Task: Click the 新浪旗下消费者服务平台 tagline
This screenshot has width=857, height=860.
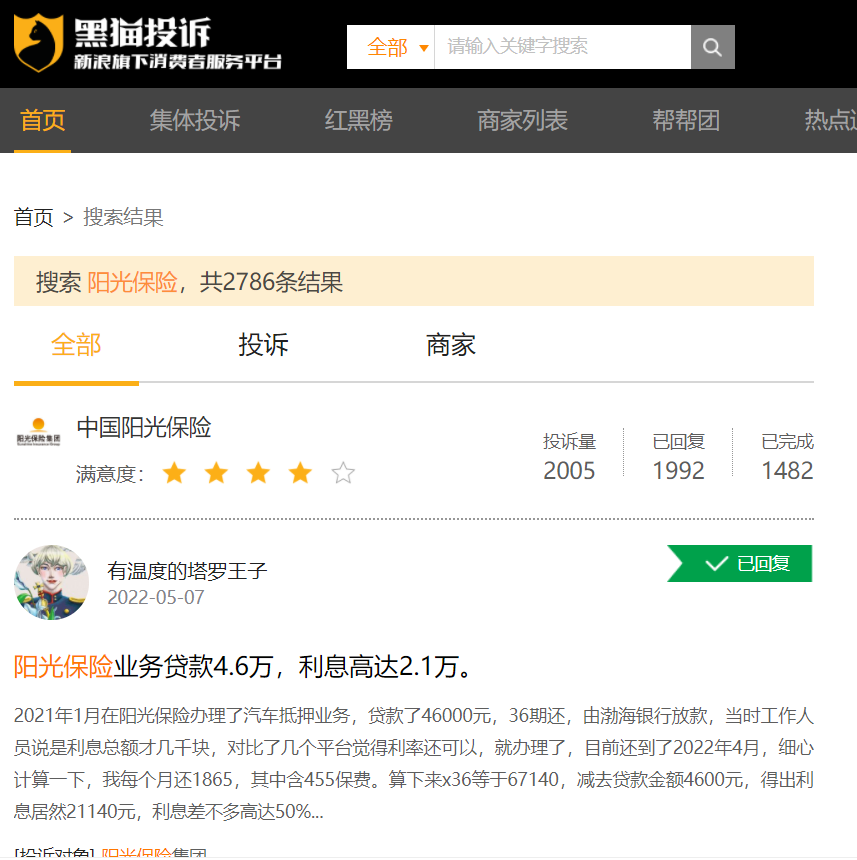Action: [x=178, y=61]
